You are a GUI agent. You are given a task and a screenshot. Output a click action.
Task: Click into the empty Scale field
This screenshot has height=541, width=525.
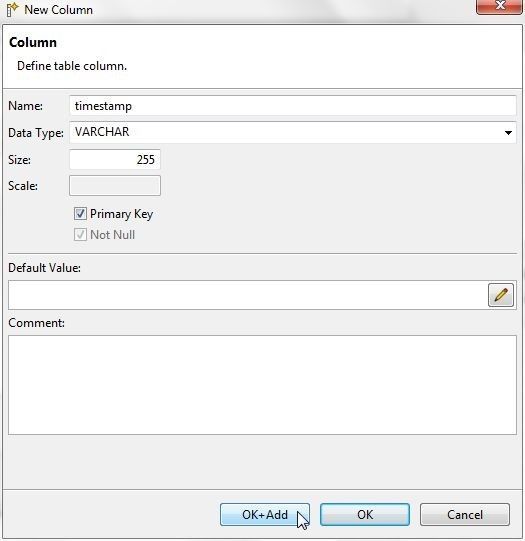click(x=115, y=186)
